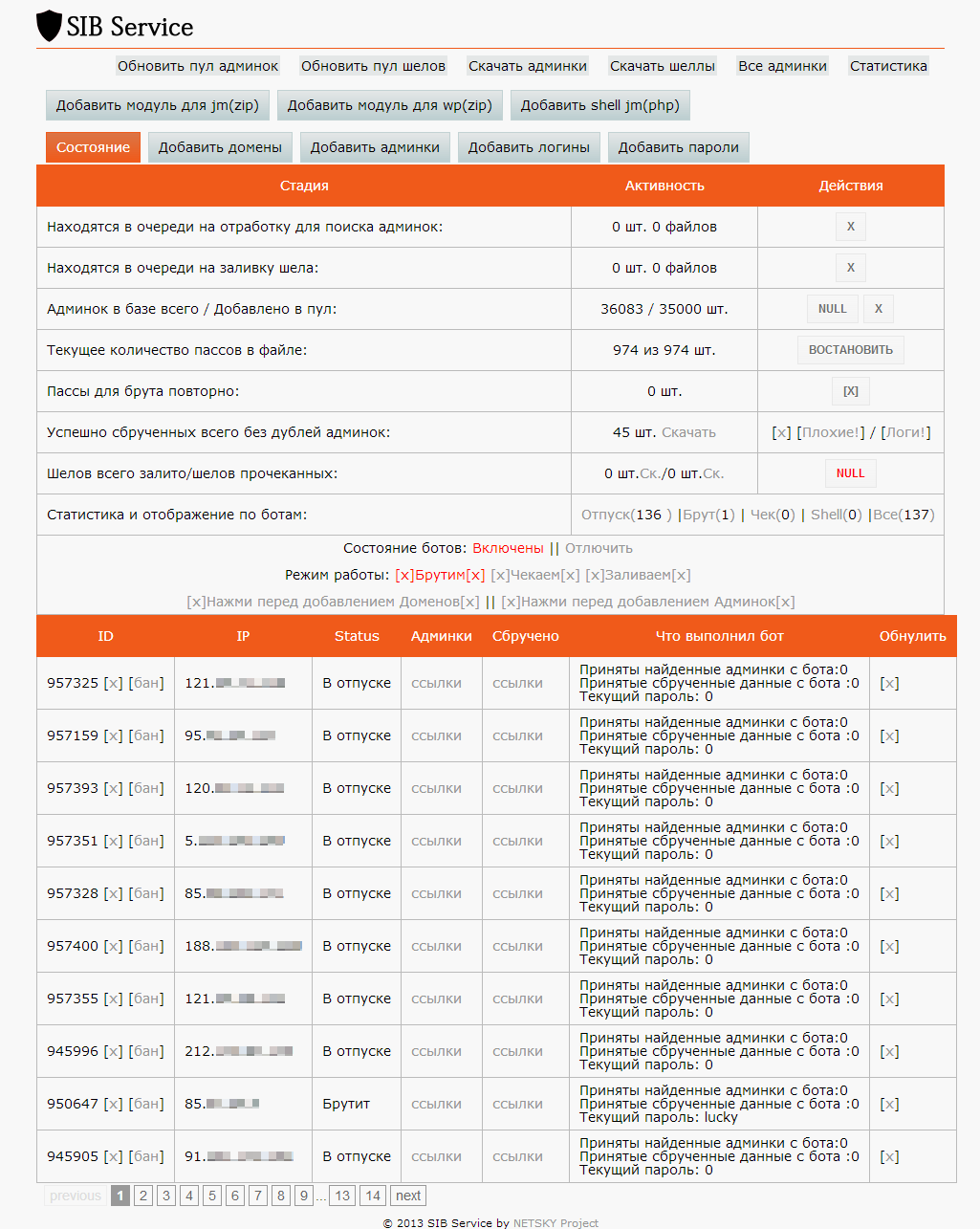
Task: Click [бан] for bot 957325
Action: tap(146, 683)
